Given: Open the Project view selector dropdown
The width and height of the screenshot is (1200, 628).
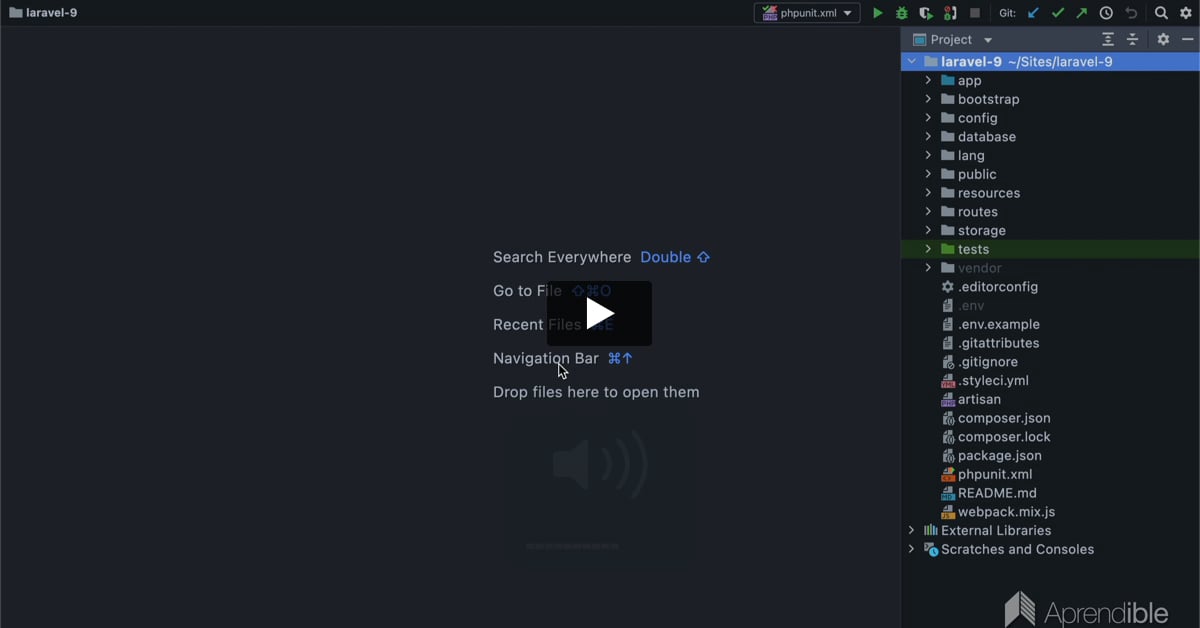Looking at the screenshot, I should click(x=953, y=40).
